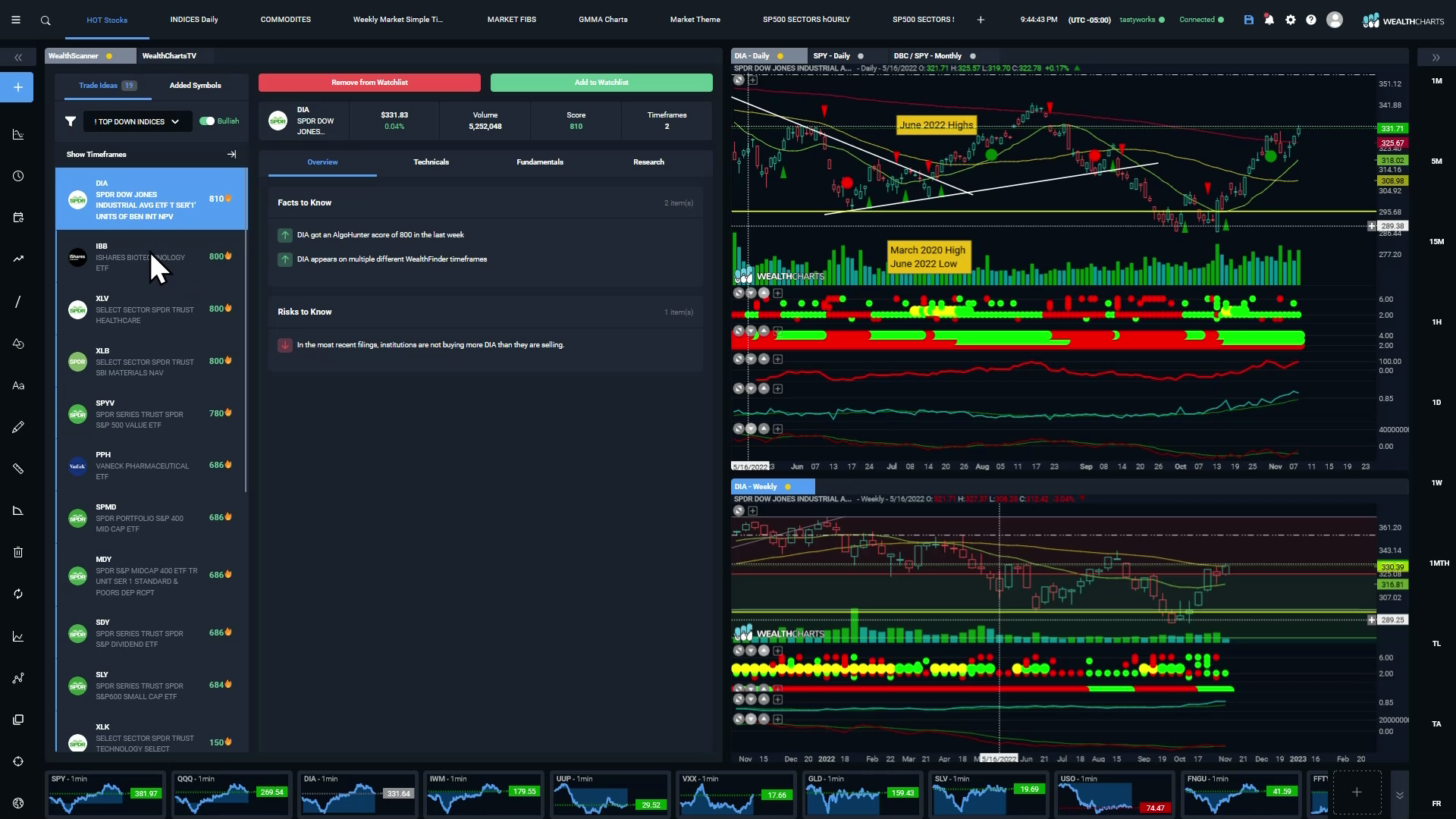The image size is (1456, 819).
Task: Select DBC / SPY - Monthly chart tab
Action: [x=934, y=56]
